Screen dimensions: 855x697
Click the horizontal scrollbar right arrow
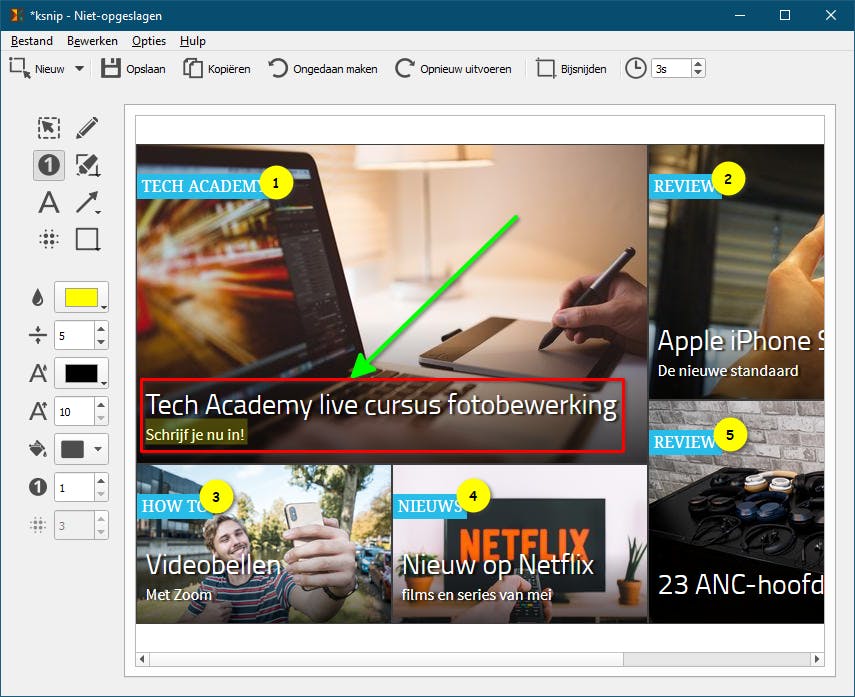coord(817,659)
